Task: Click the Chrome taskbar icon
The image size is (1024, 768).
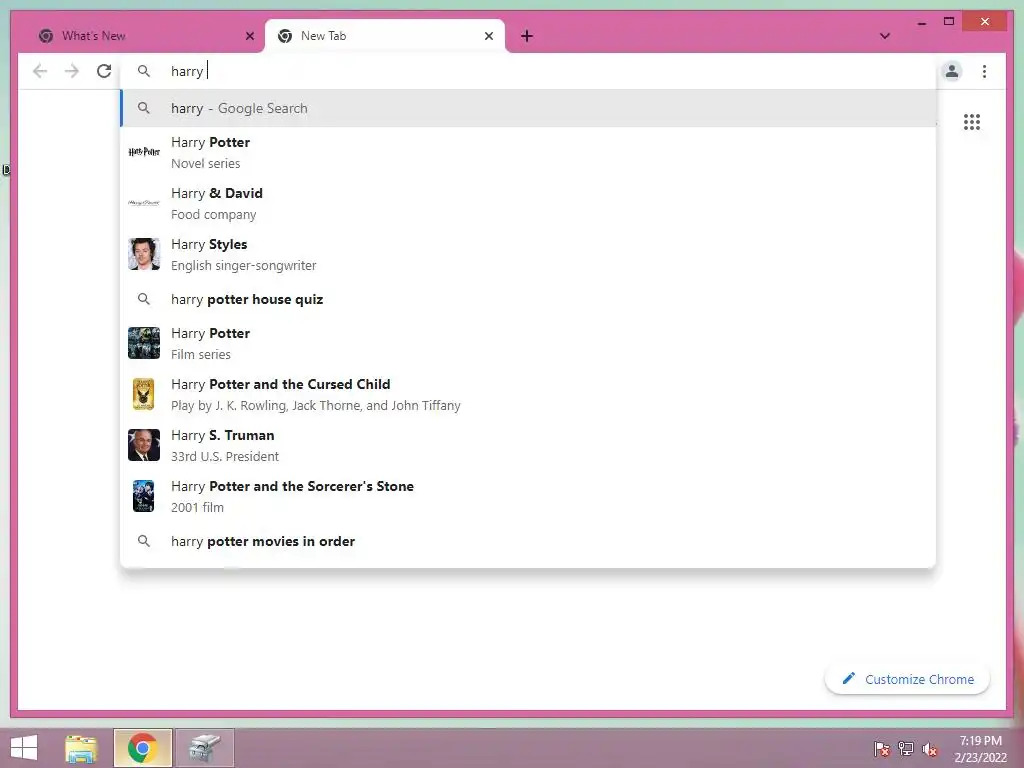Action: pos(143,748)
